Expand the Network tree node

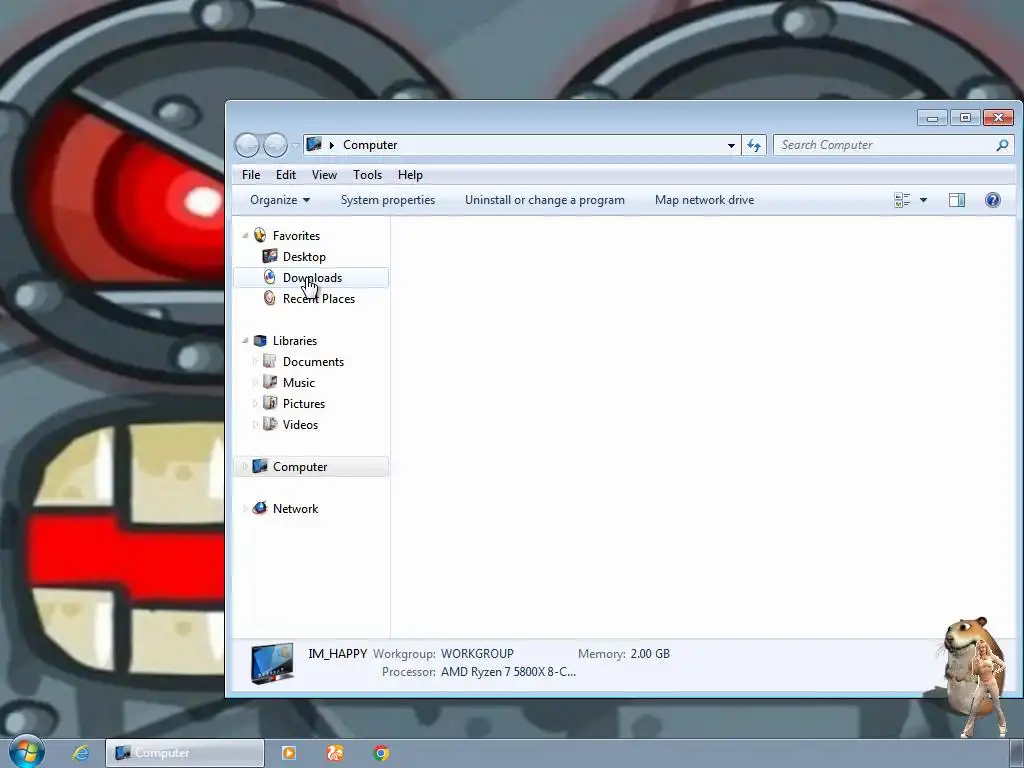[245, 508]
